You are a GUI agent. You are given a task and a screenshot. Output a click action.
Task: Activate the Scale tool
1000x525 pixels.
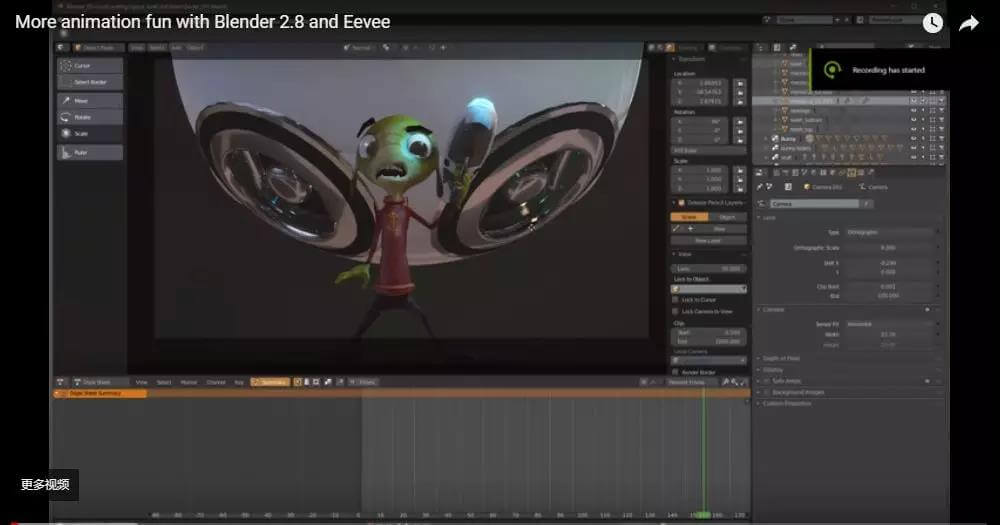point(90,134)
